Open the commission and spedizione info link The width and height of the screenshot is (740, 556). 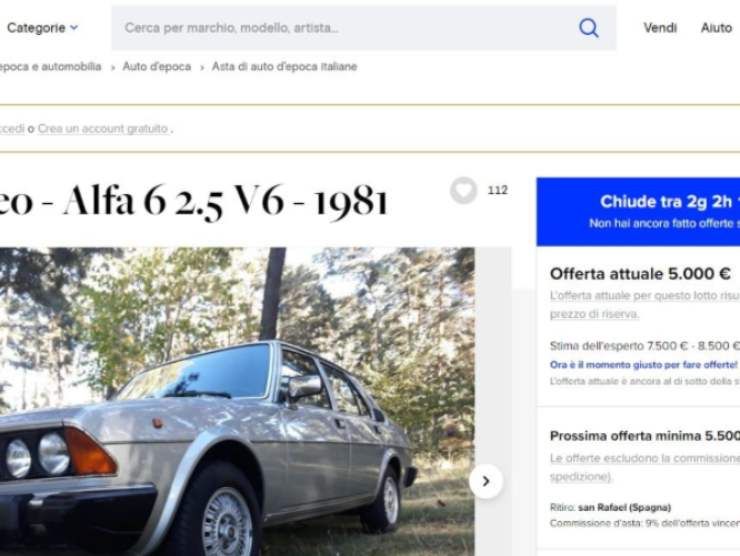[645, 467]
